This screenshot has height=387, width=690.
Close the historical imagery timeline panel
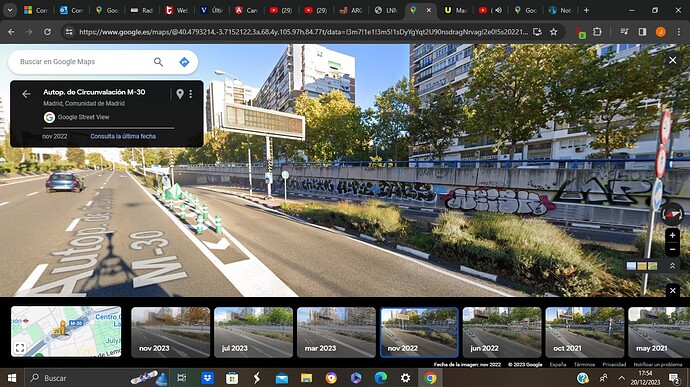coord(672,290)
